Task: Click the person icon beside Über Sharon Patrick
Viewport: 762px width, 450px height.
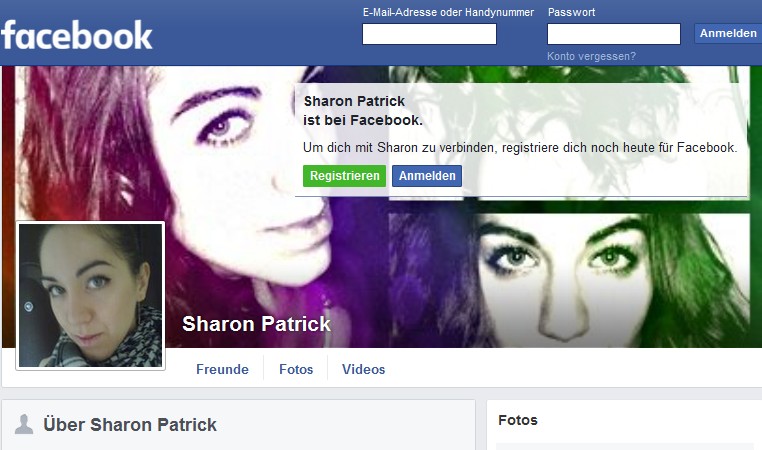Action: pos(24,424)
